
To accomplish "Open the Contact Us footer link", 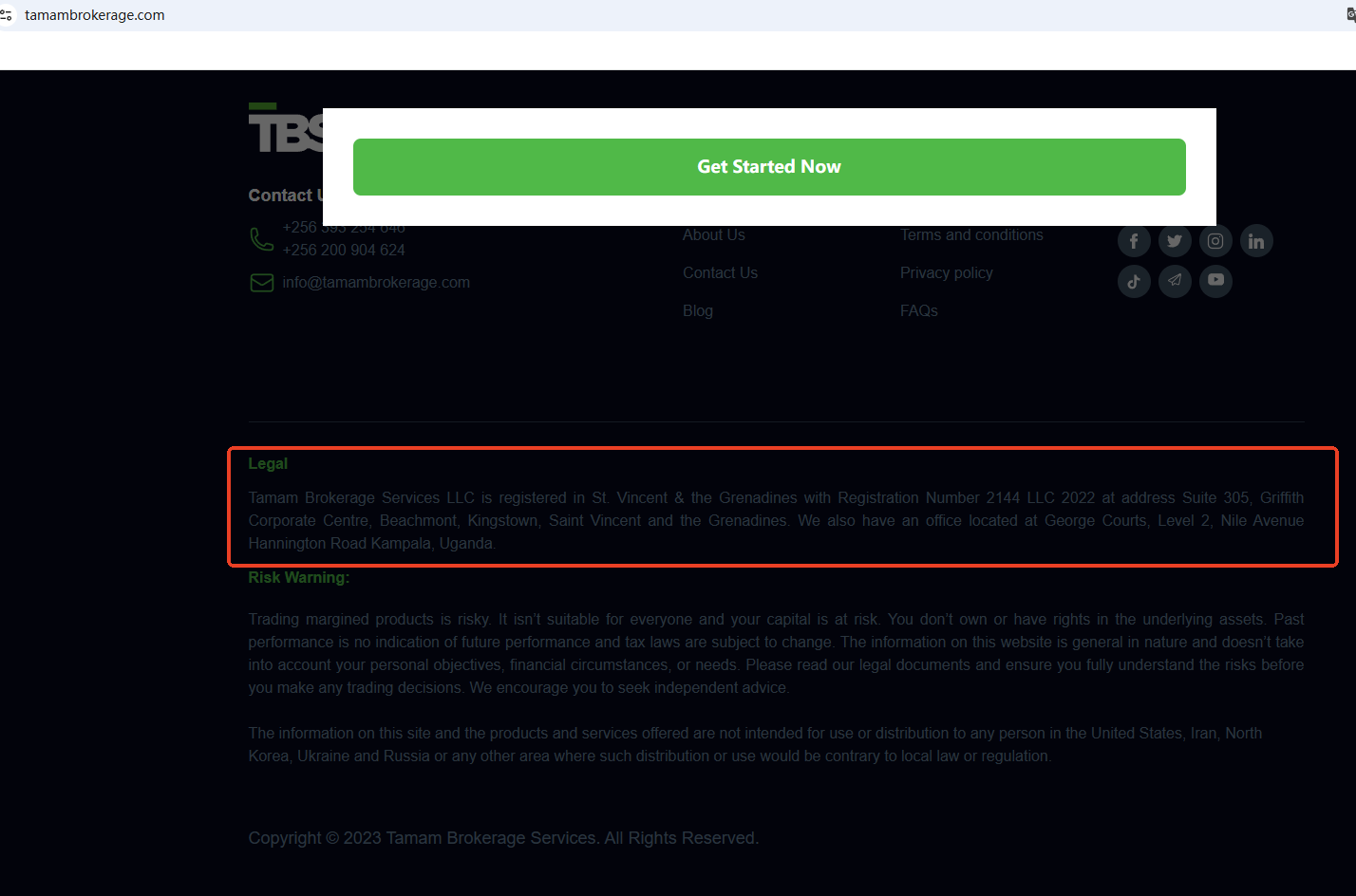I will (x=720, y=273).
